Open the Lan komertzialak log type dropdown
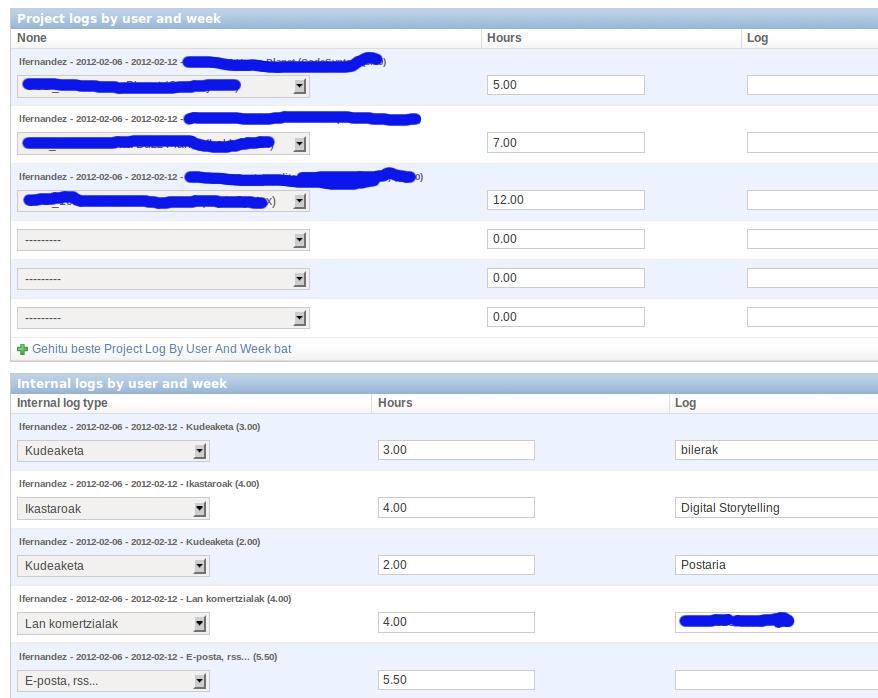Screen dimensions: 878x698 [x=114, y=624]
